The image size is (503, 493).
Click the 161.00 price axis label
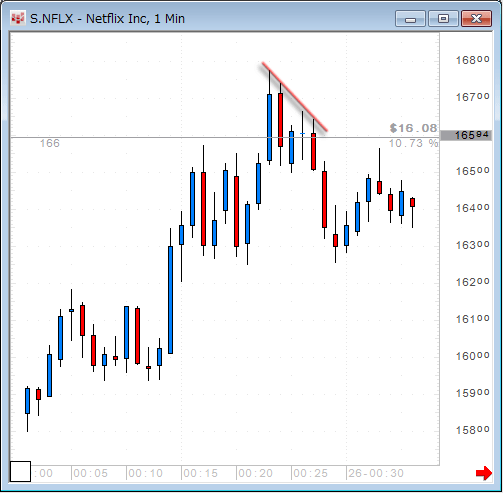tap(472, 319)
